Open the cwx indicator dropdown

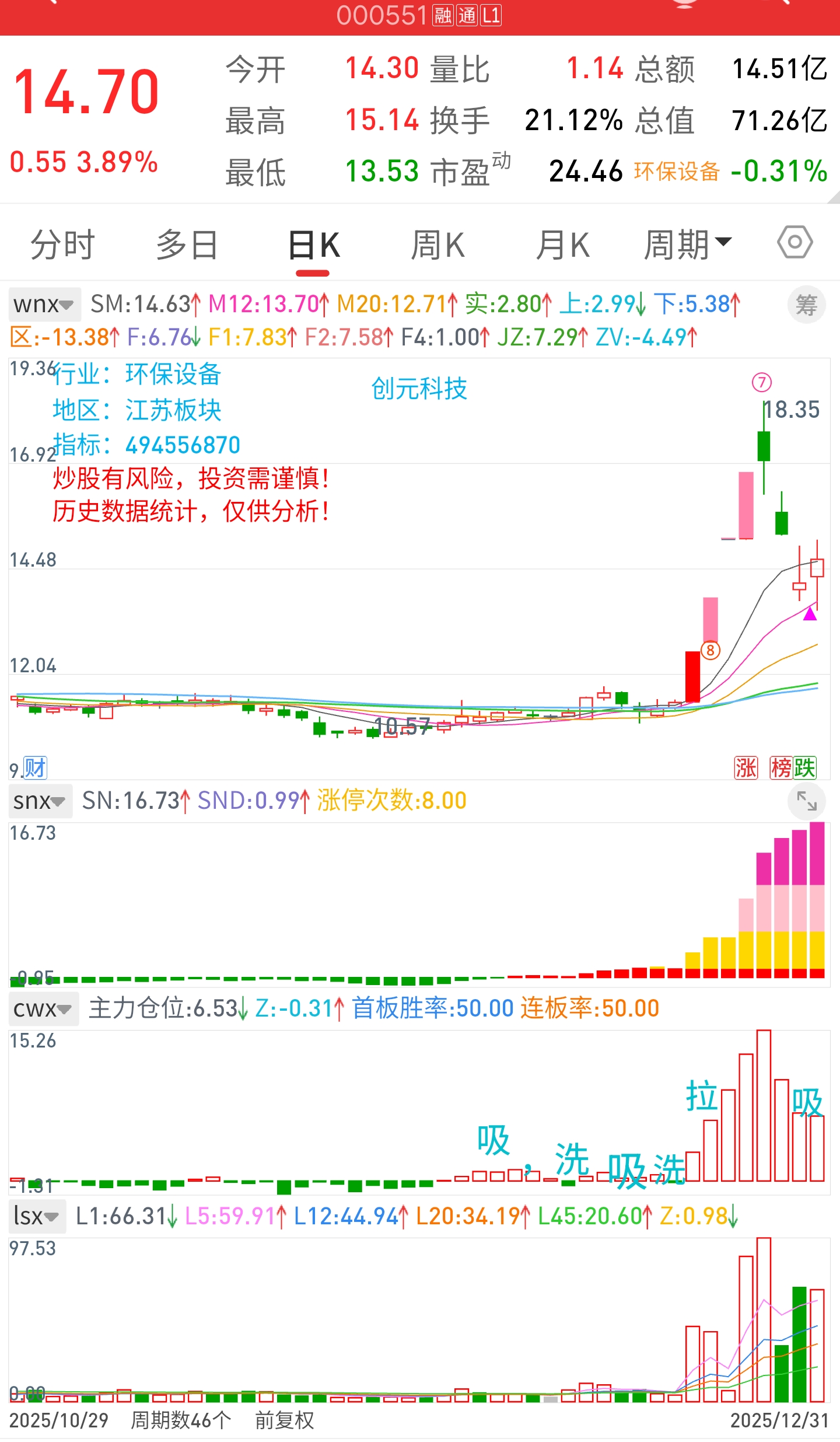[x=43, y=1008]
